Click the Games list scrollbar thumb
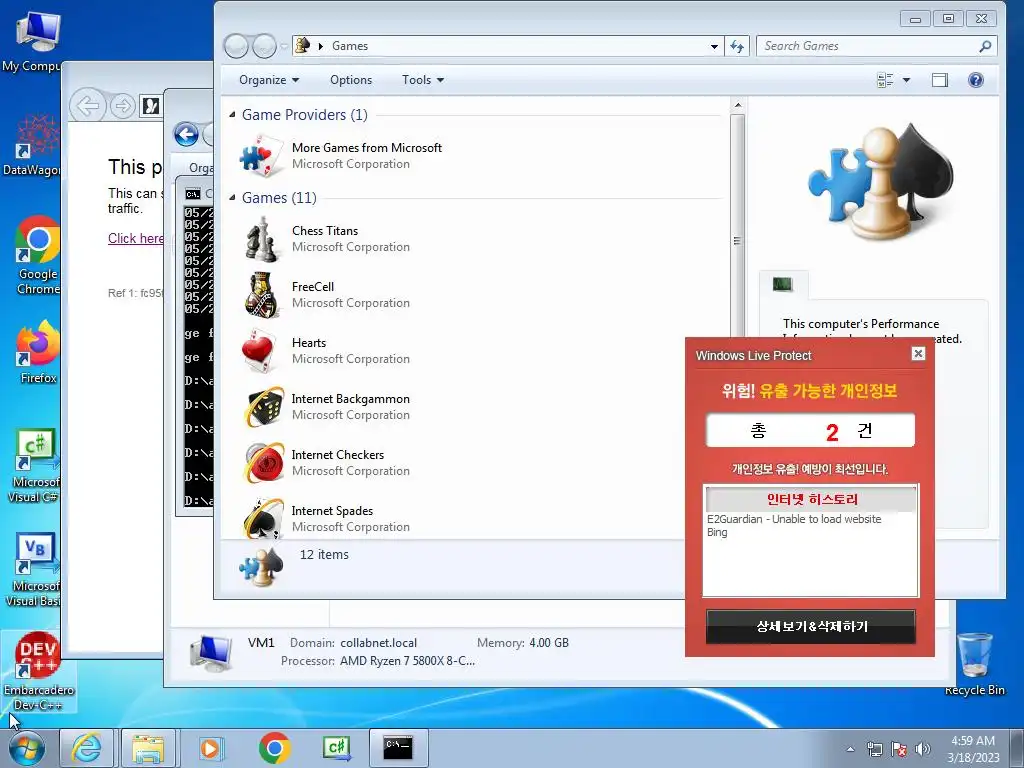 tap(737, 241)
